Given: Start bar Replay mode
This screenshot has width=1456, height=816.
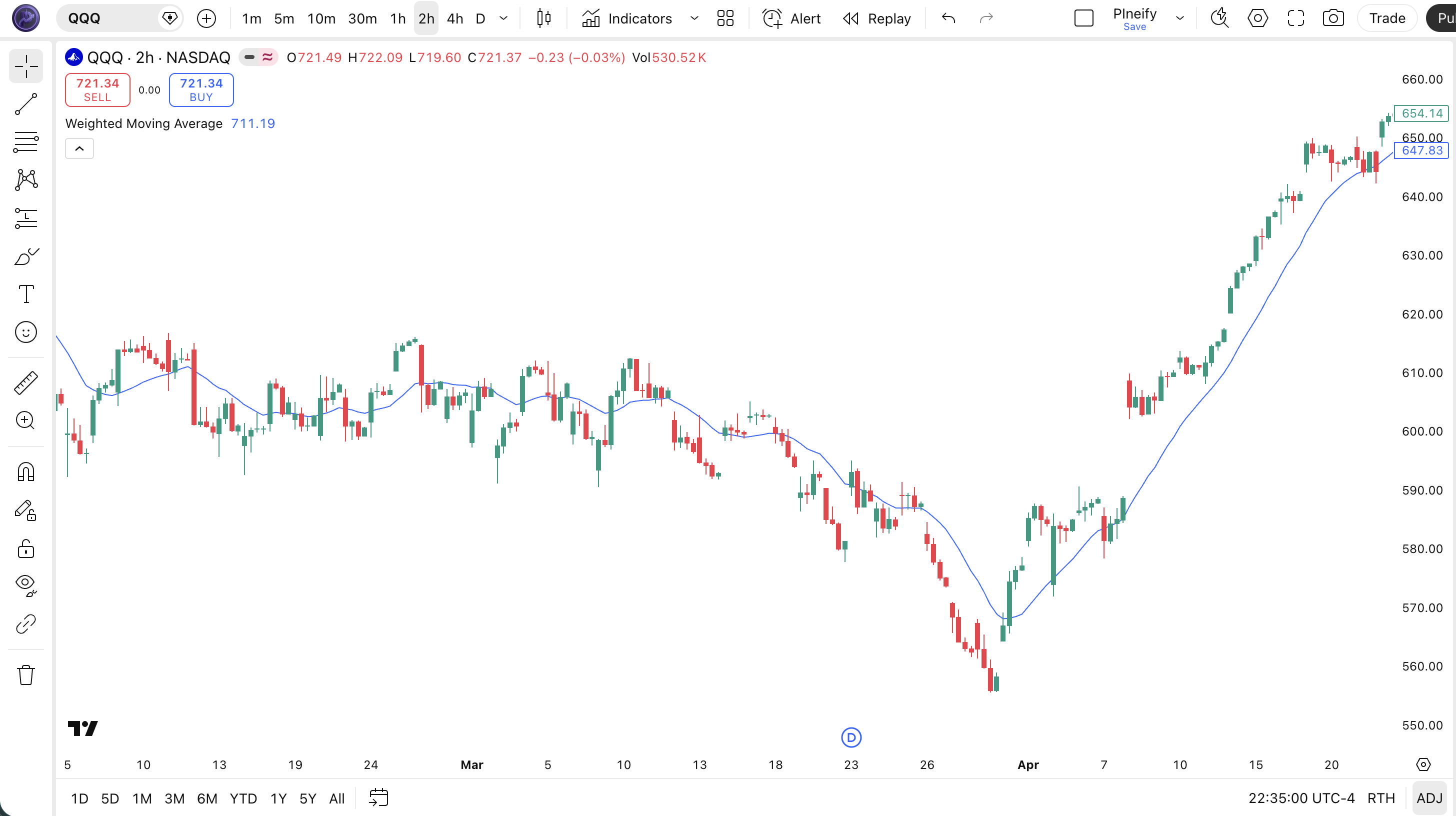Looking at the screenshot, I should tap(877, 18).
